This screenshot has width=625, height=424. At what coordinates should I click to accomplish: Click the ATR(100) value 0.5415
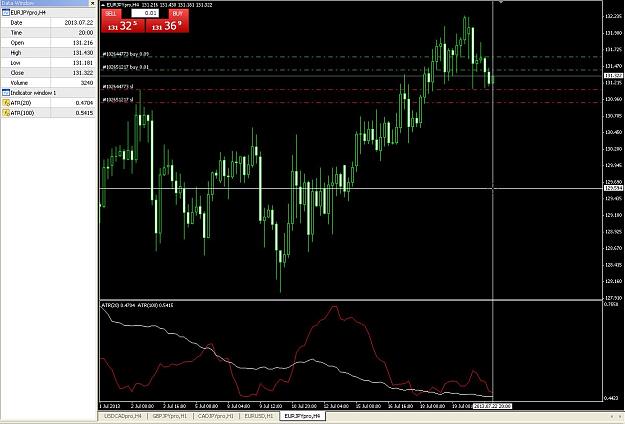[x=84, y=113]
